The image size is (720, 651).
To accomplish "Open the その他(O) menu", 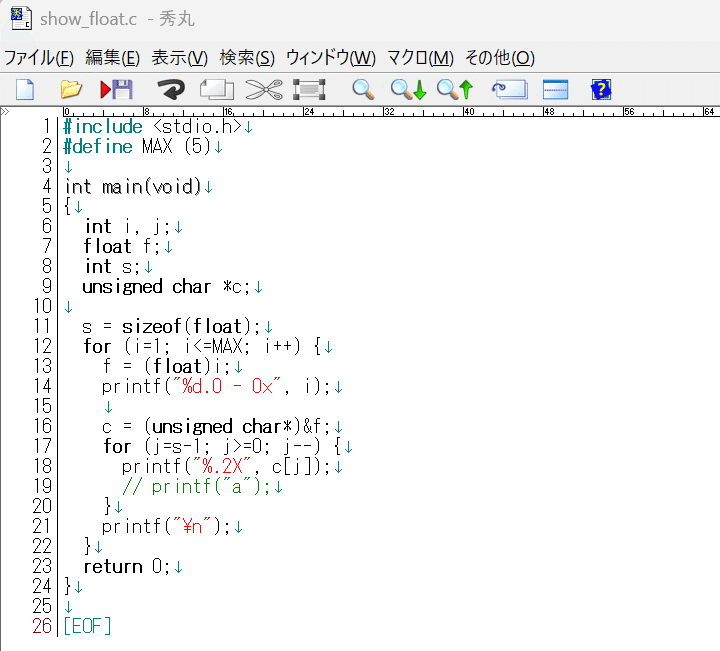I will (500, 58).
